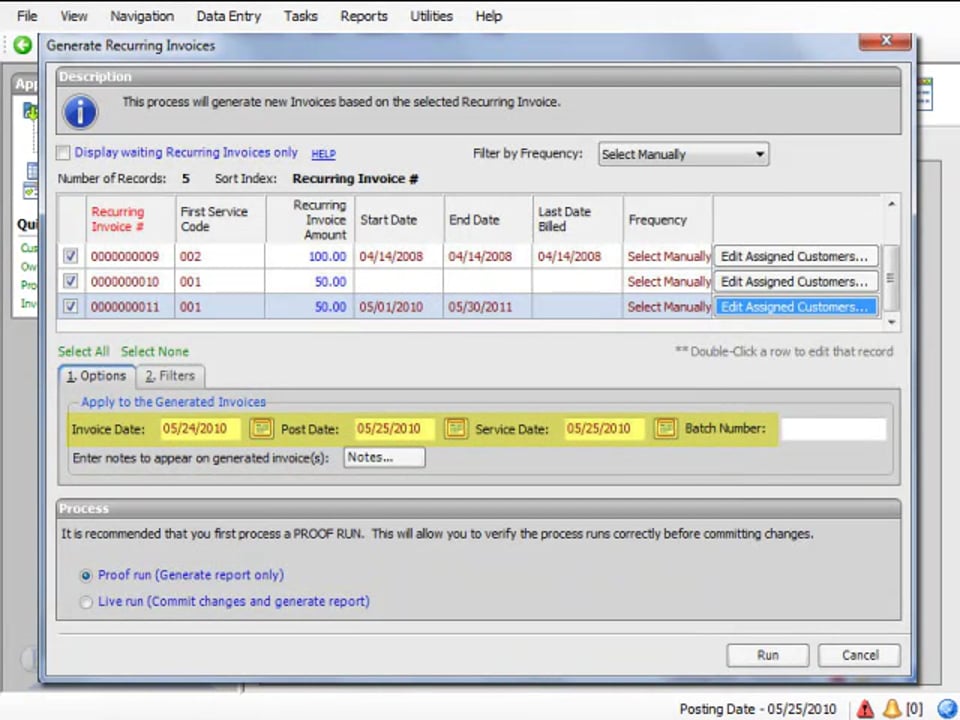This screenshot has width=960, height=720.
Task: Open the Utilities menu
Action: 431,16
